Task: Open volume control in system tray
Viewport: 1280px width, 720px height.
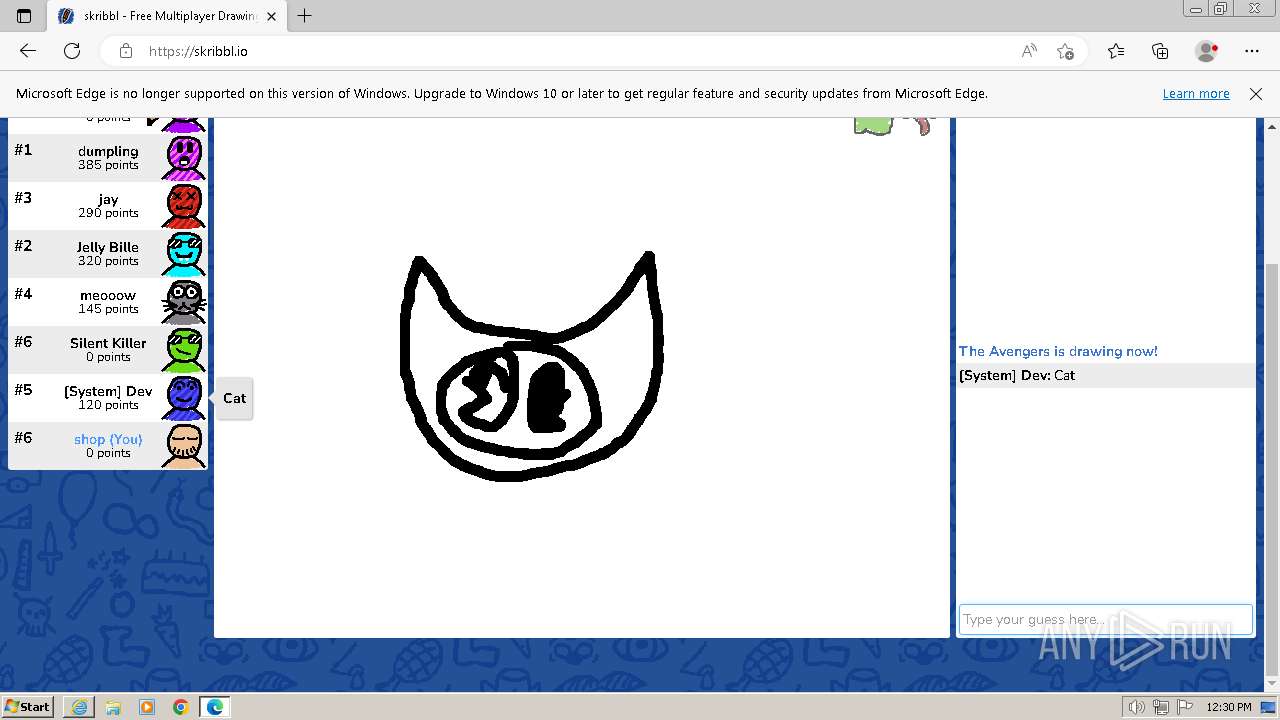Action: pyautogui.click(x=1137, y=707)
